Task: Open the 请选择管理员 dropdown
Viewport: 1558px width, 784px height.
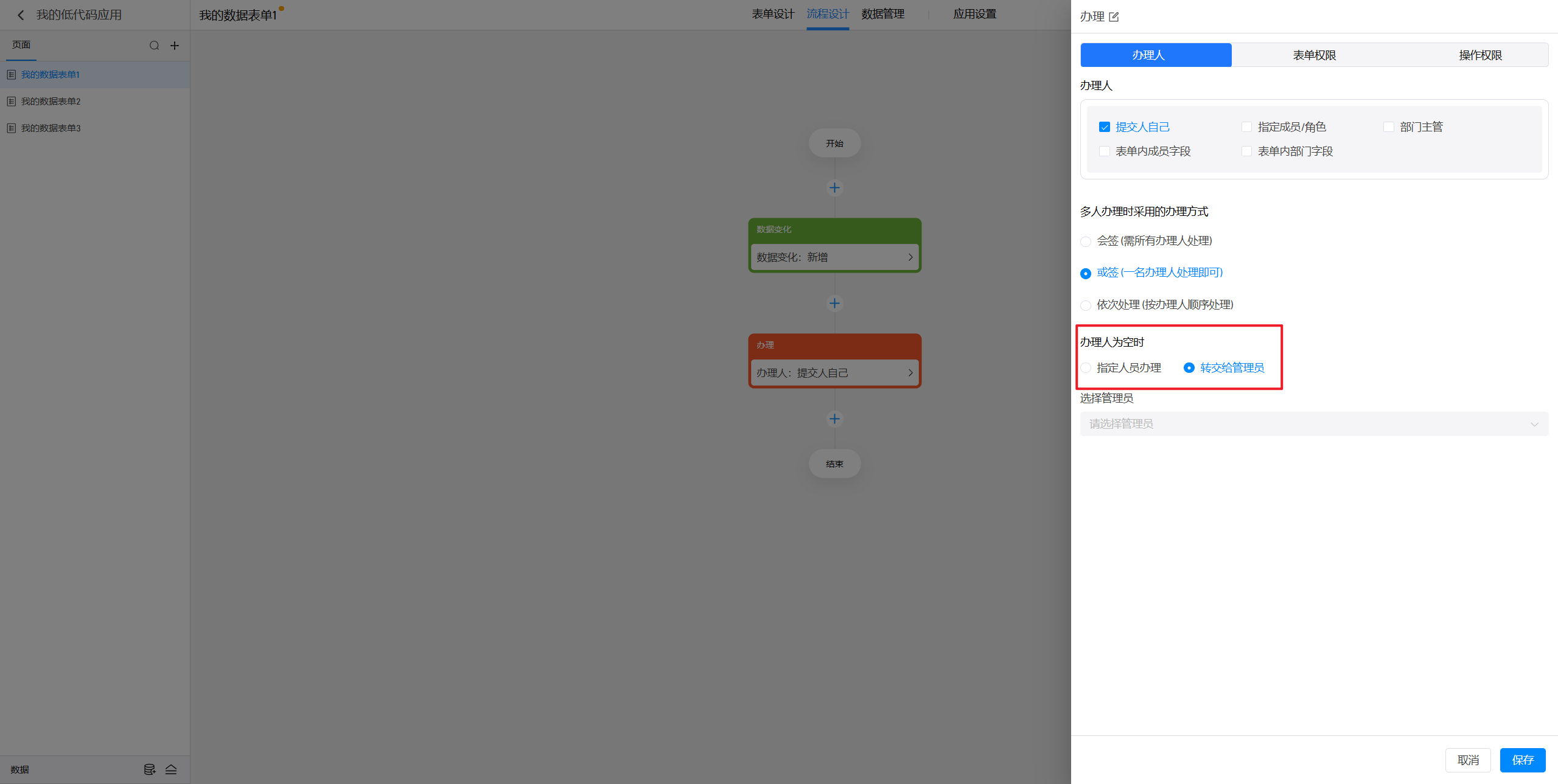Action: click(x=1313, y=424)
